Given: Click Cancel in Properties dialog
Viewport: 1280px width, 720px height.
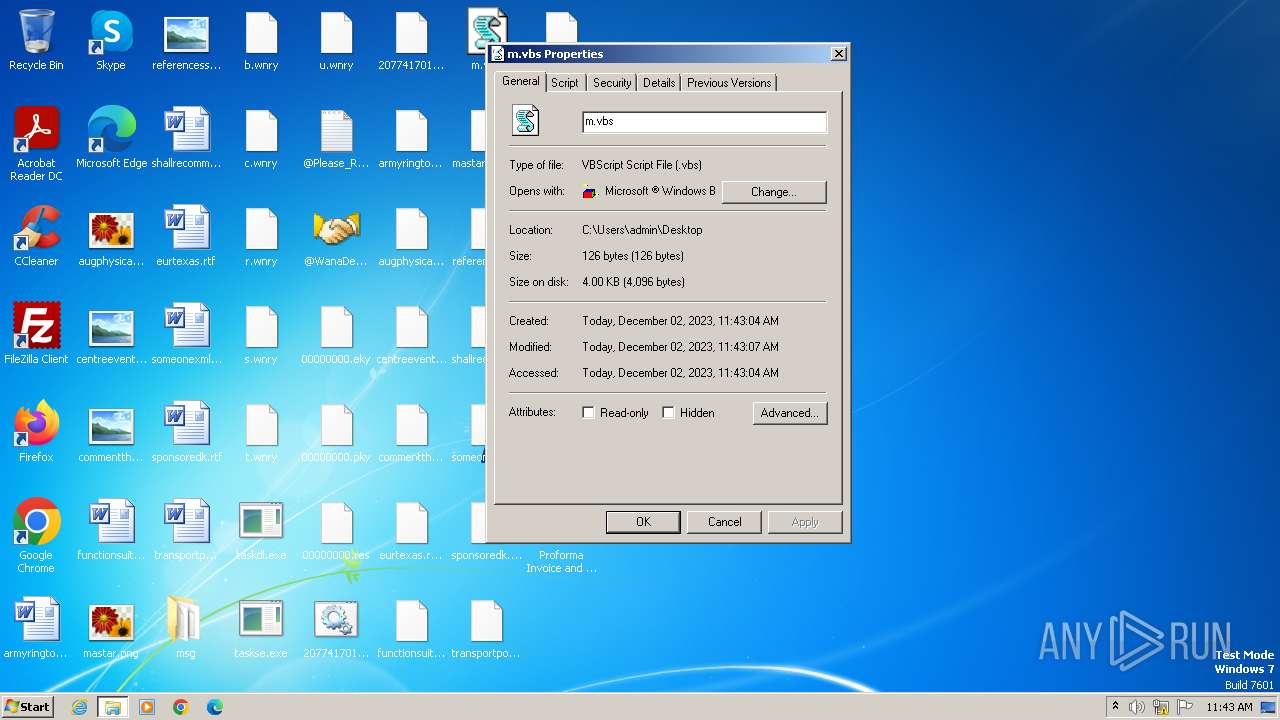Looking at the screenshot, I should [x=725, y=522].
